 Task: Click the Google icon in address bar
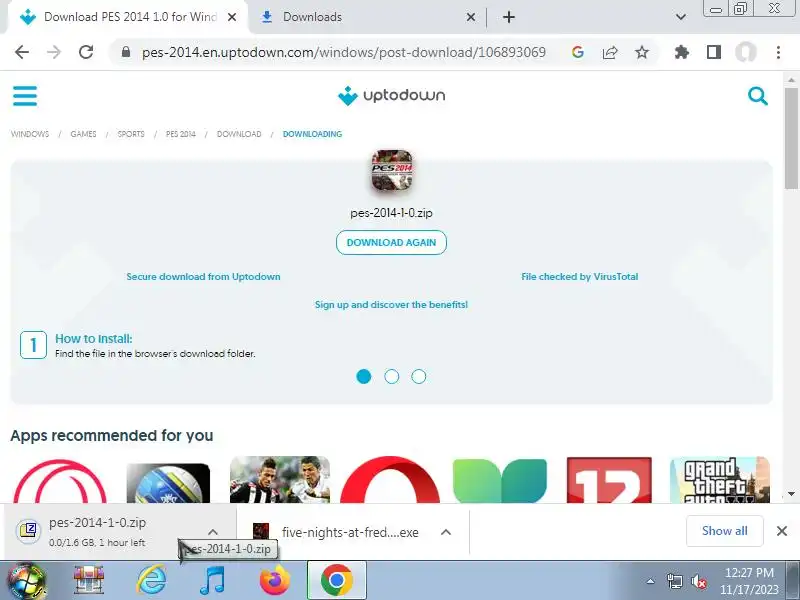click(x=578, y=52)
